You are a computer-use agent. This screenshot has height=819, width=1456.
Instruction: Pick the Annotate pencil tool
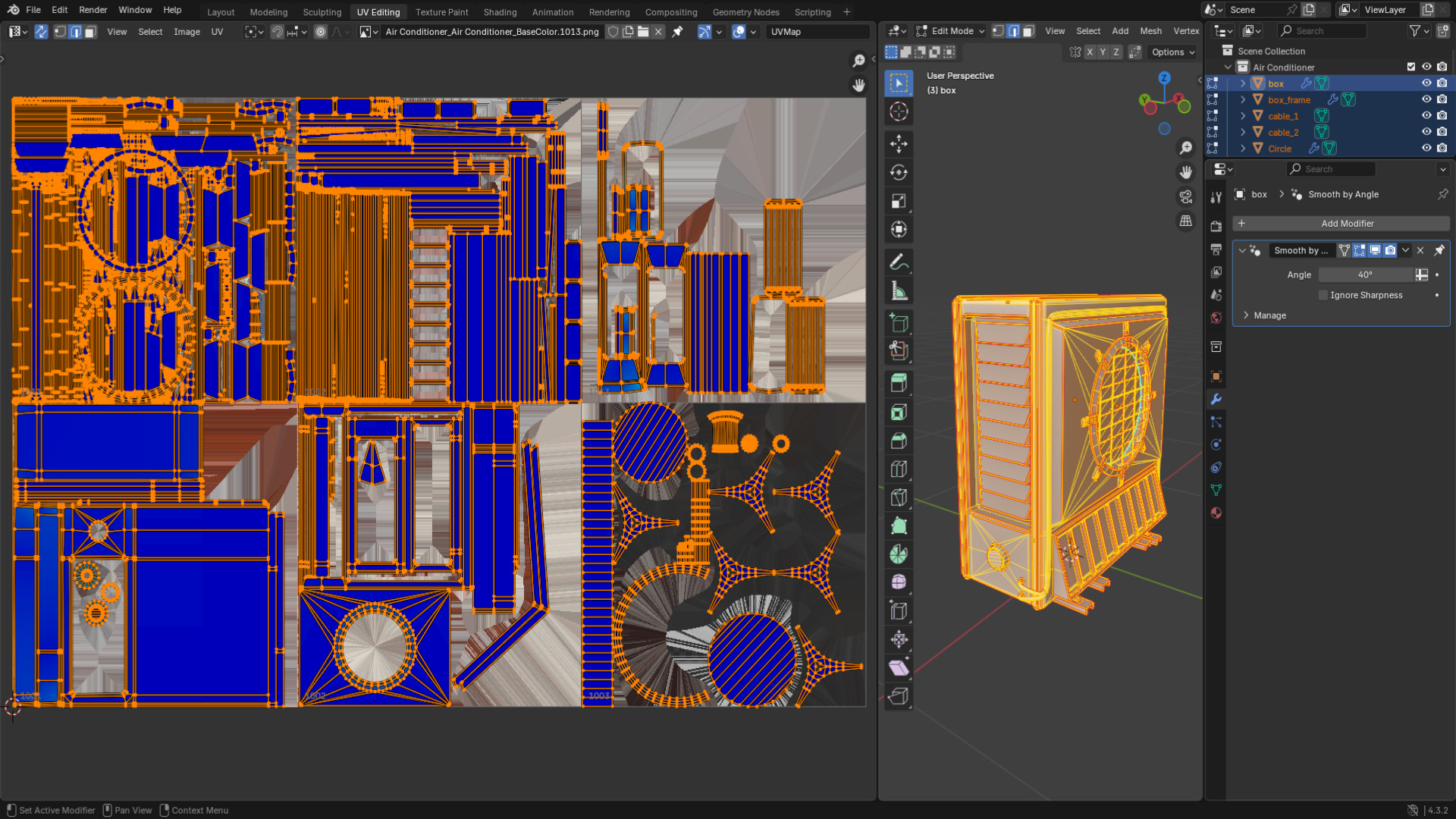click(x=899, y=262)
